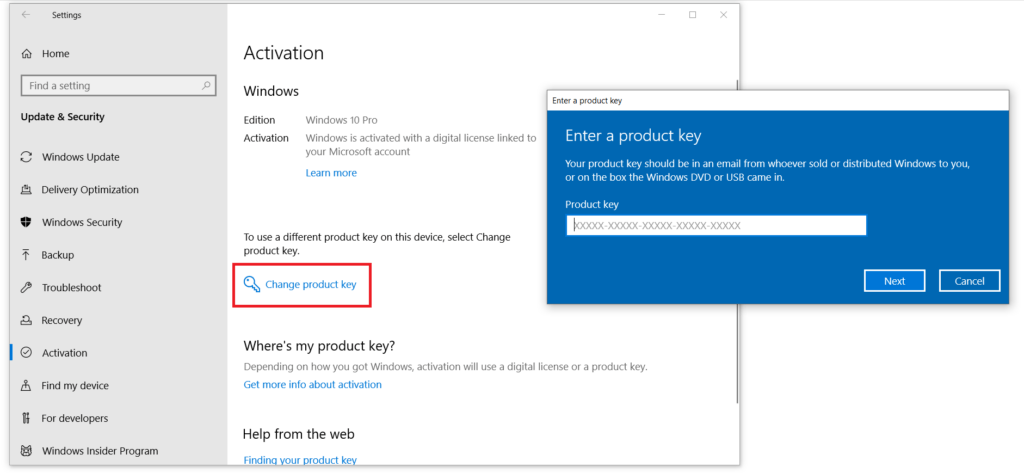Maximize the Settings window

coord(692,14)
